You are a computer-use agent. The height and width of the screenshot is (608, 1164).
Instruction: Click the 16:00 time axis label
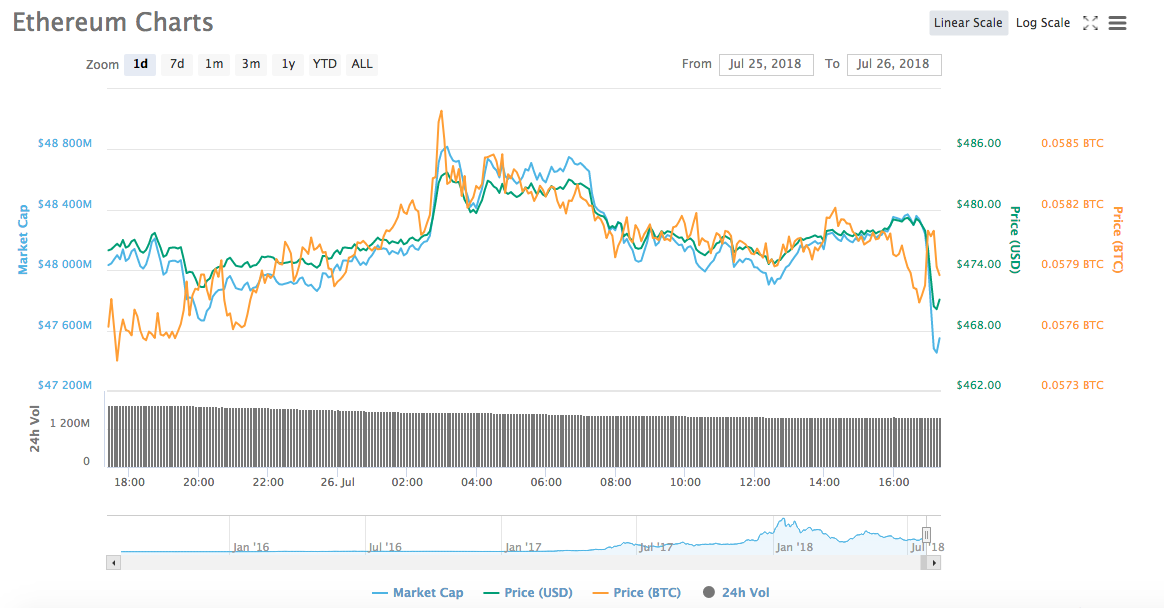tap(894, 483)
